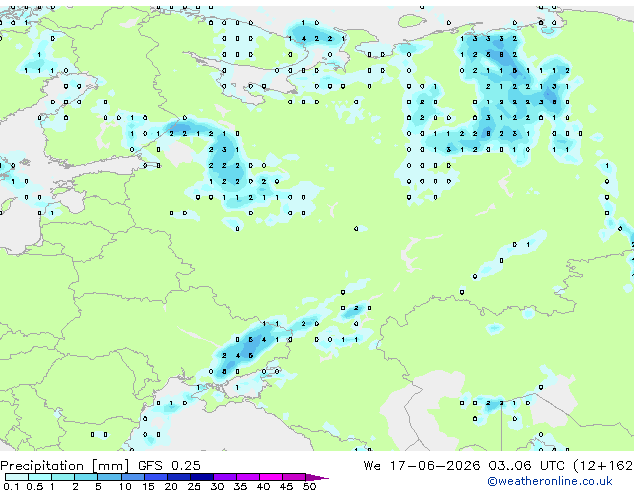Click the legend arrow tip beyond 50
Viewport: 634px width, 490px height.
point(317,477)
